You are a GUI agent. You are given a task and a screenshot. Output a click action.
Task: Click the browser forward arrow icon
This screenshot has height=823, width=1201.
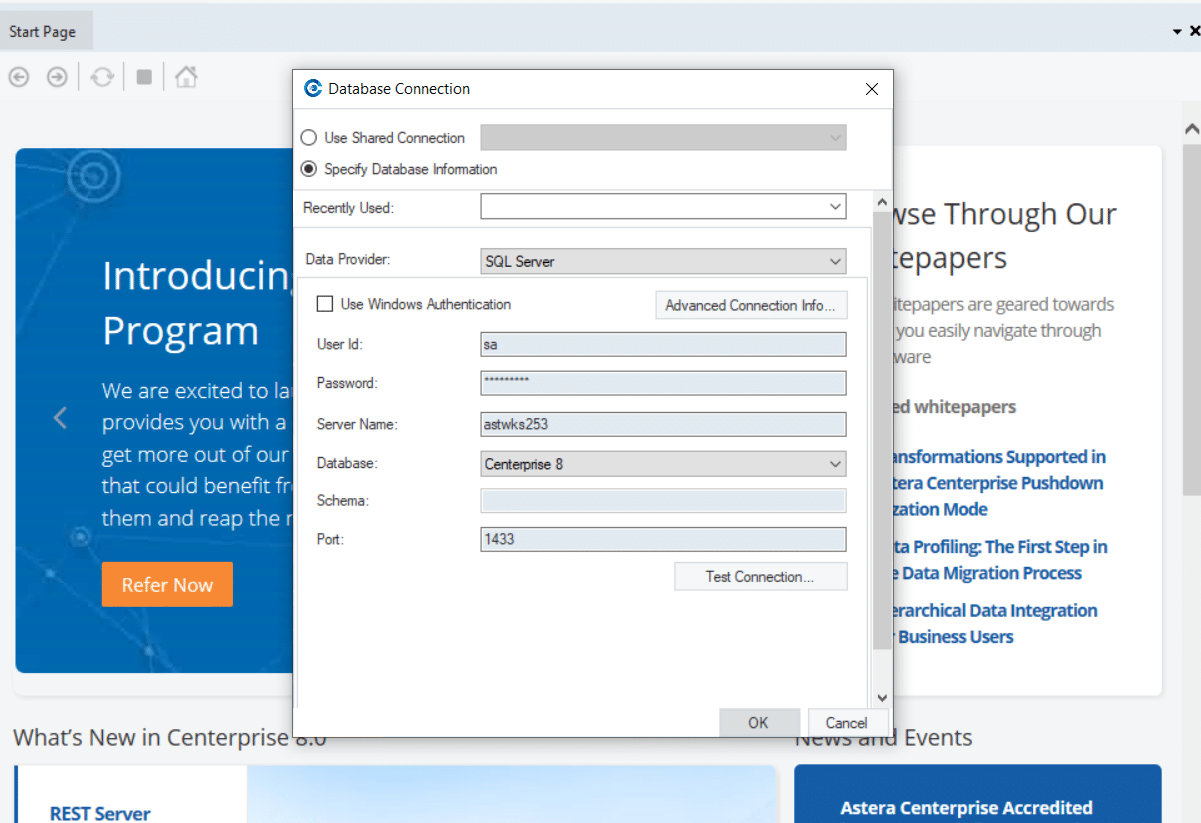tap(58, 77)
